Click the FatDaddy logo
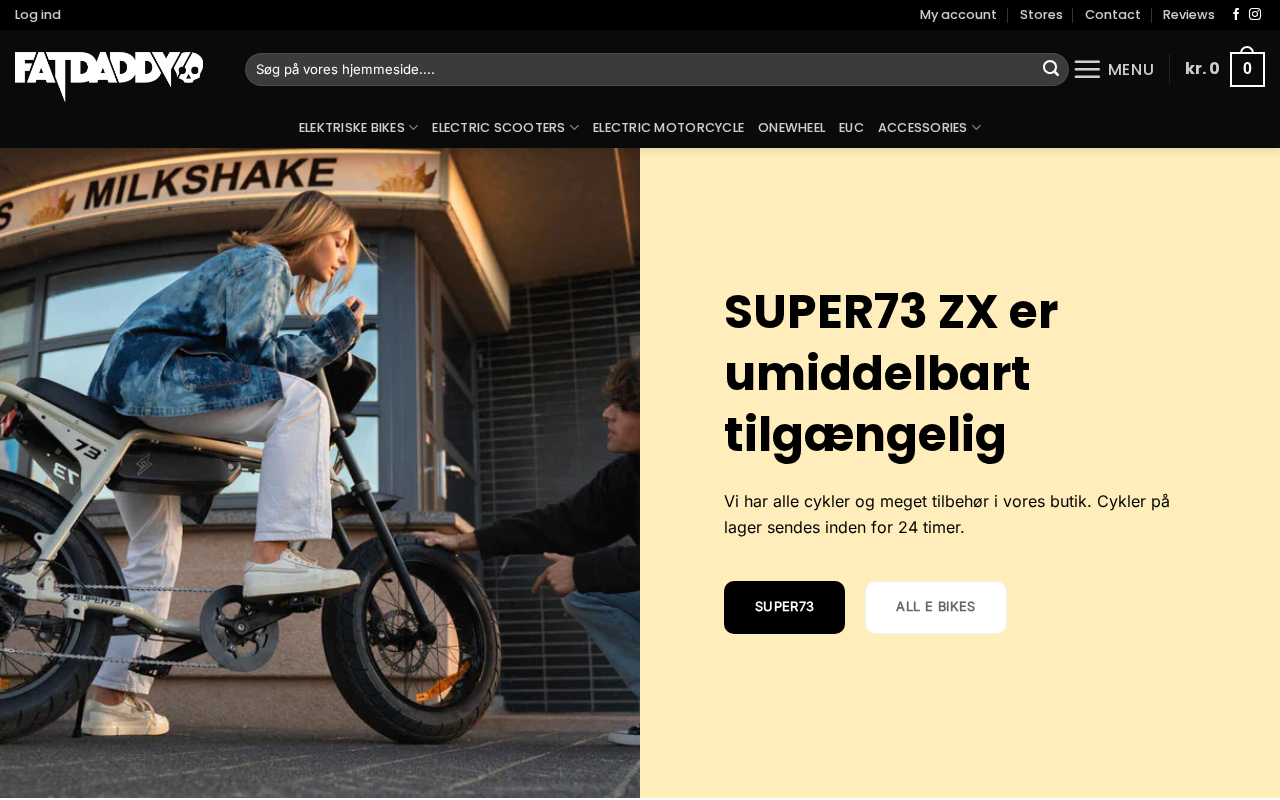 pos(109,76)
